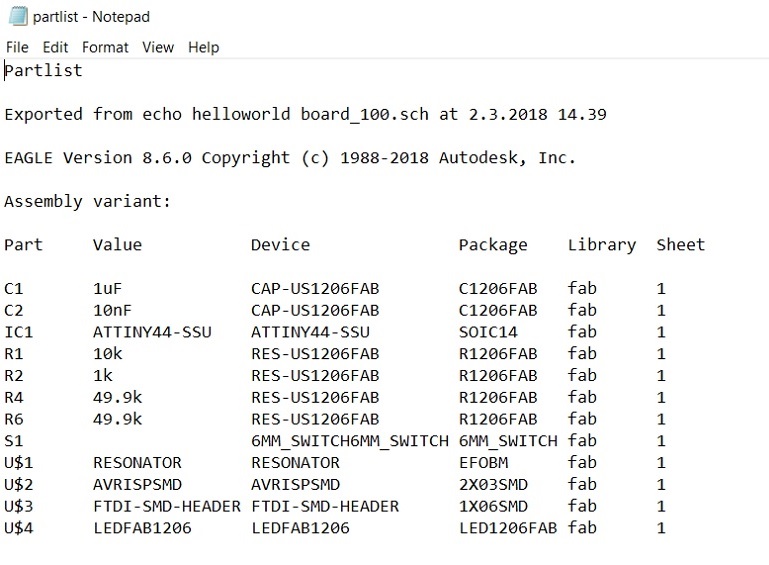Open the View menu

coord(158,47)
